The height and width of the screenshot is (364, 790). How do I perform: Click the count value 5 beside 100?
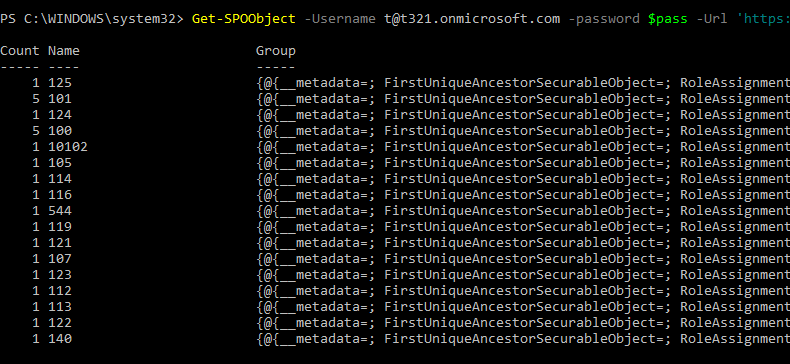click(36, 131)
